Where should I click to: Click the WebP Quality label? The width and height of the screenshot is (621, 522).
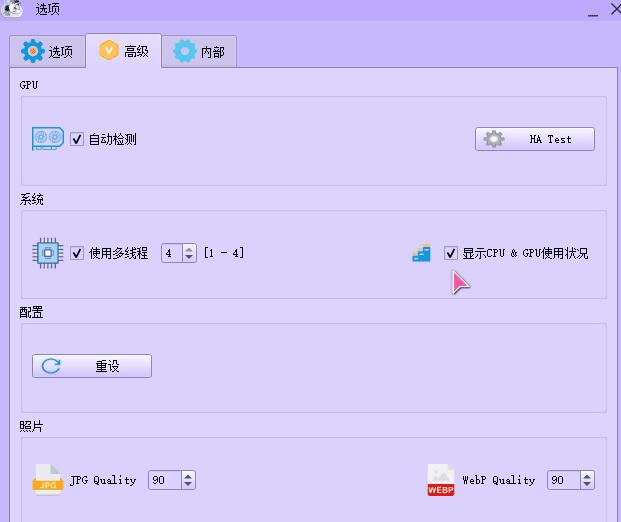499,480
